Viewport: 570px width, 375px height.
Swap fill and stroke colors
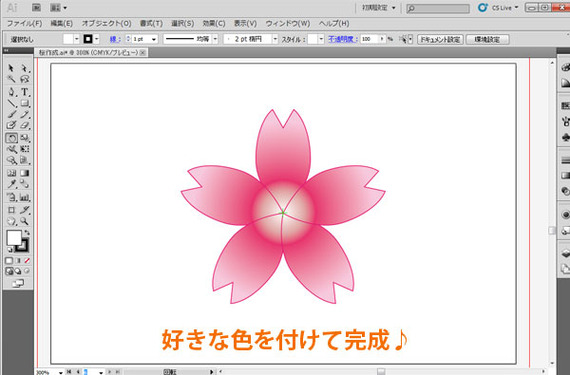(x=27, y=233)
